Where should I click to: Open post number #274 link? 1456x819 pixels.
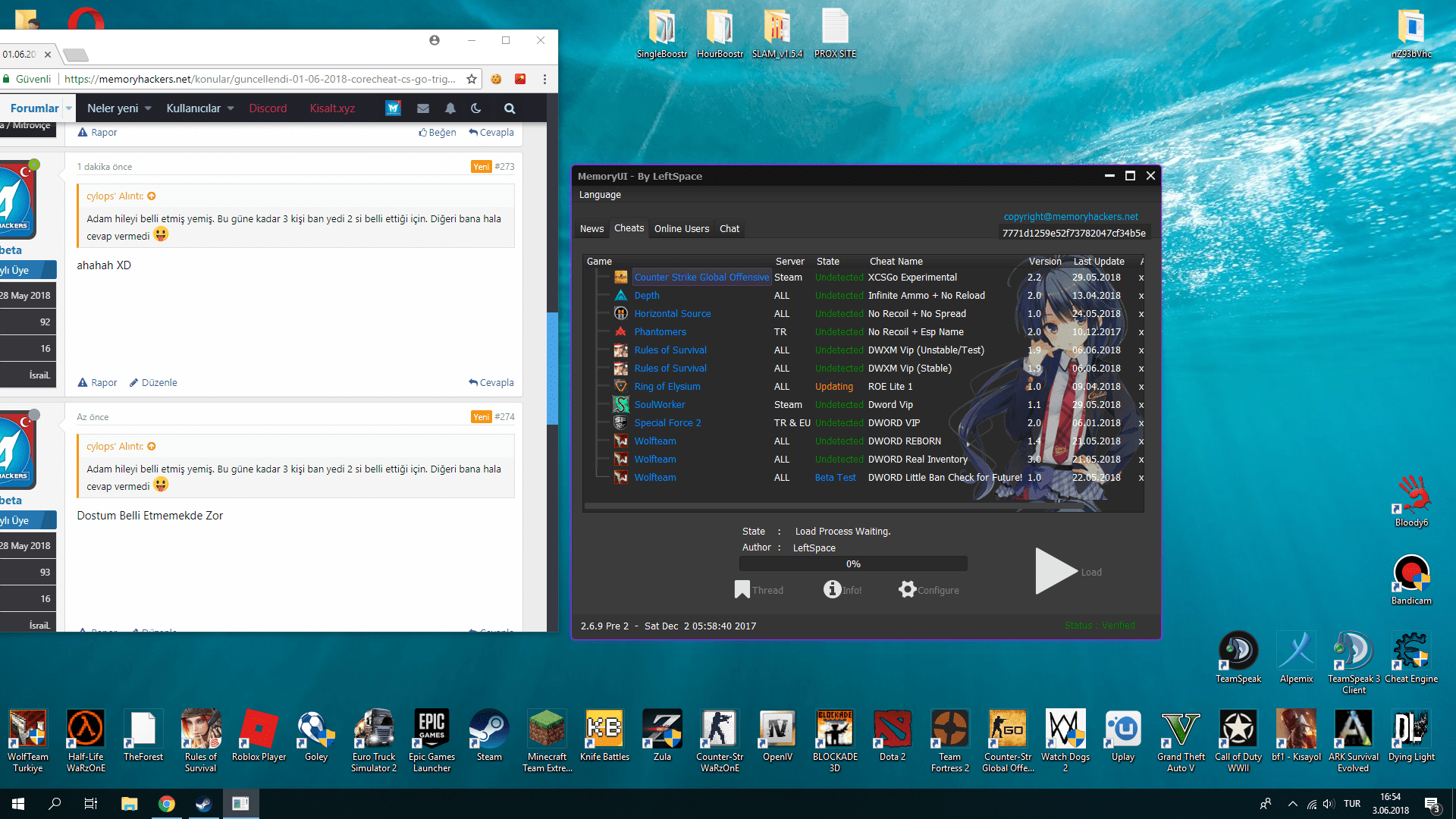(x=504, y=417)
